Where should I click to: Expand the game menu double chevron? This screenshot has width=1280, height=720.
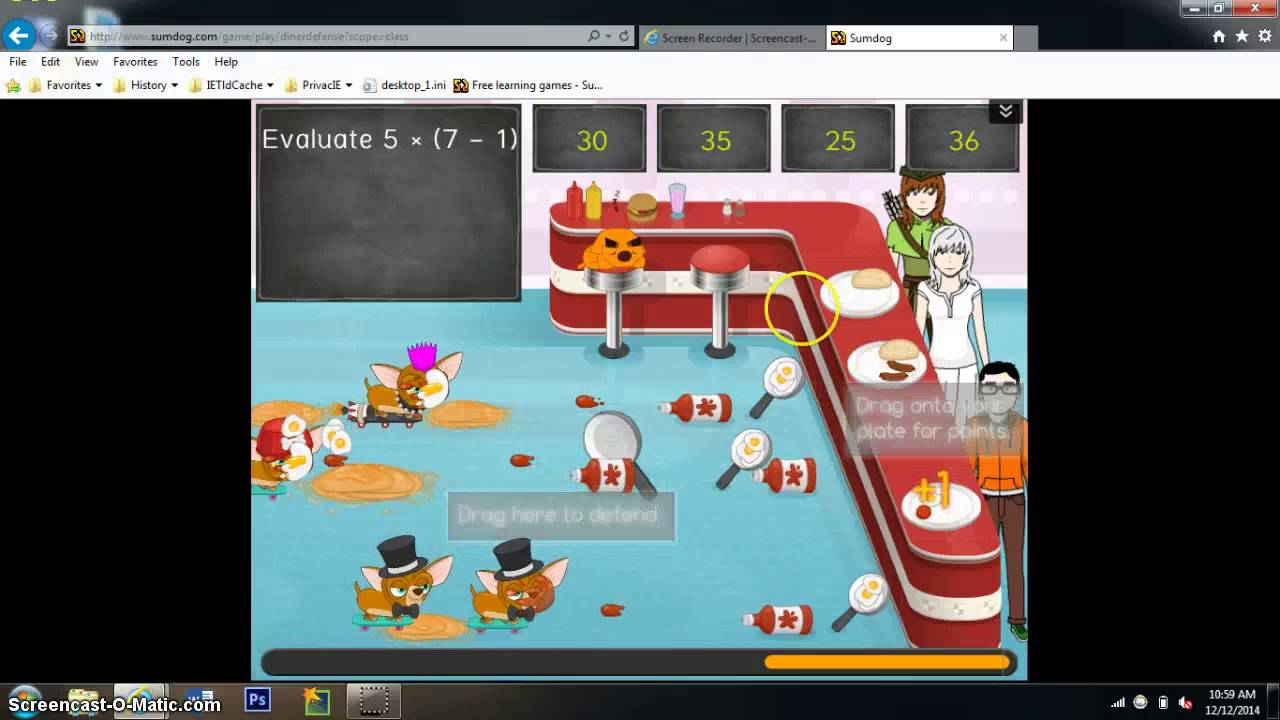1006,112
